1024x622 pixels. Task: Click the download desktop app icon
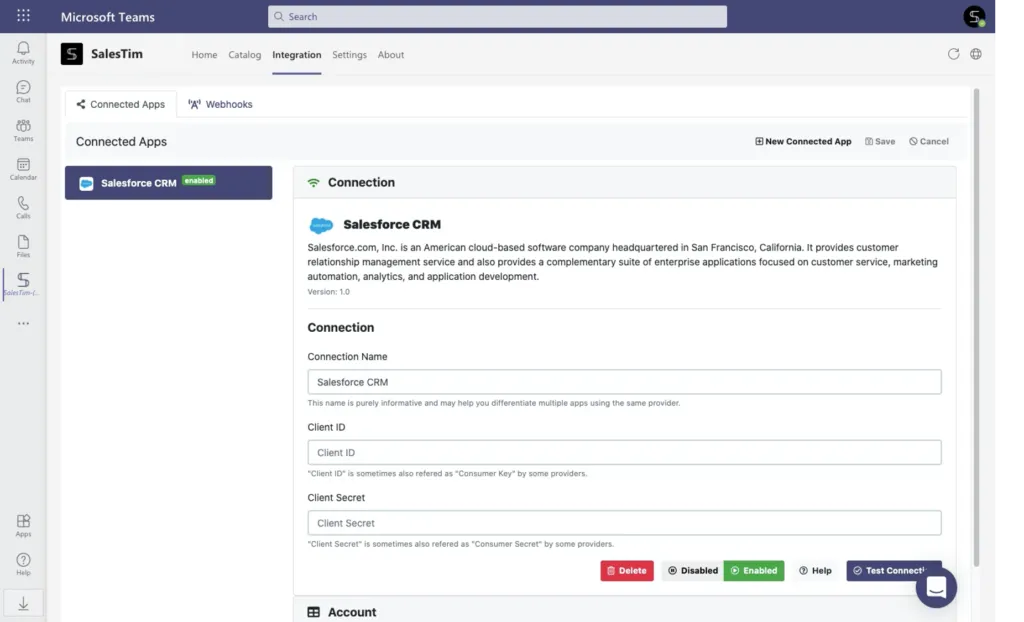pyautogui.click(x=24, y=603)
